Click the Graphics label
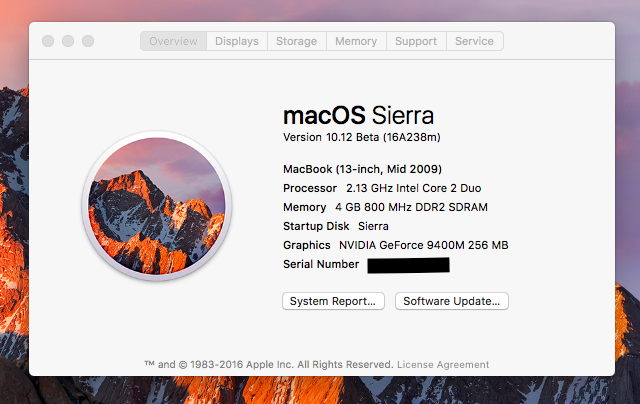The height and width of the screenshot is (404, 640). tap(307, 245)
